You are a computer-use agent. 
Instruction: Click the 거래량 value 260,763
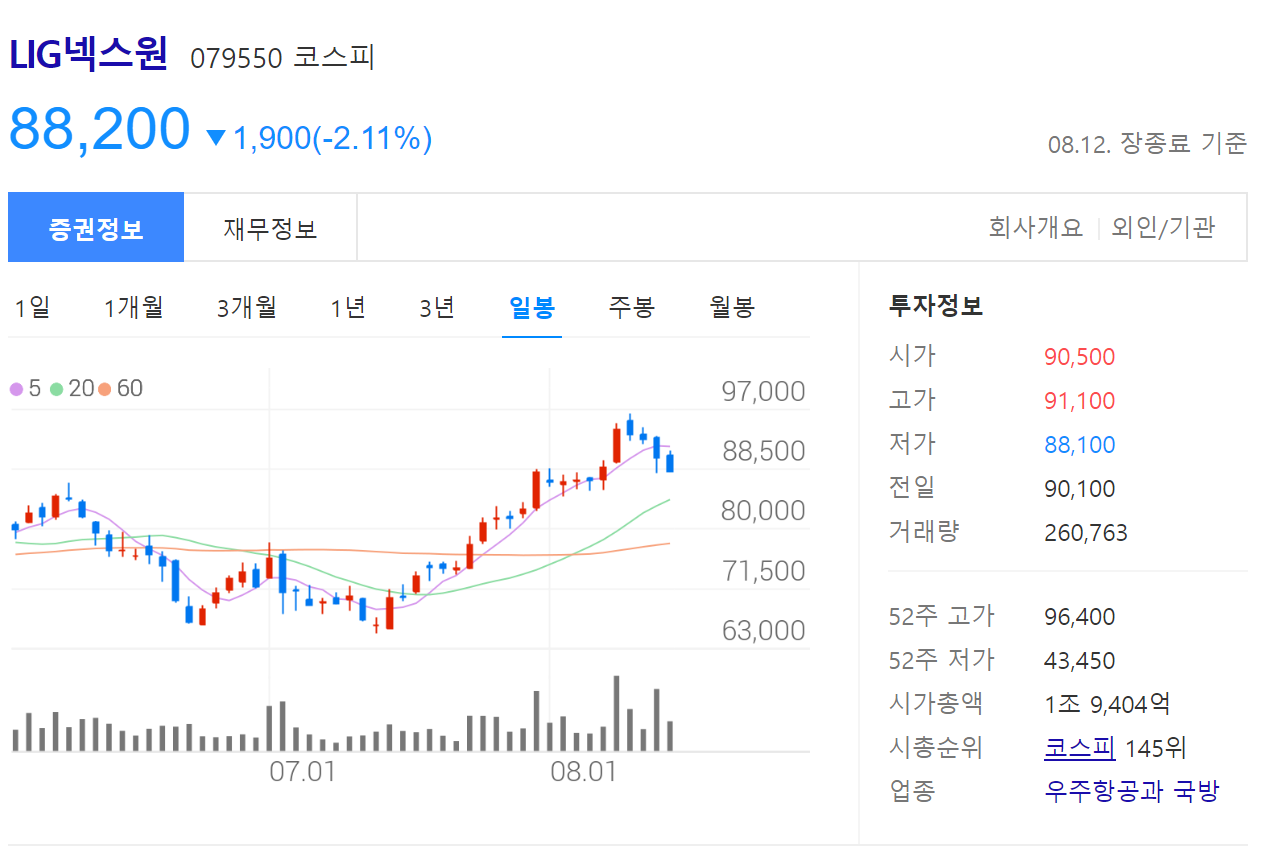(1086, 533)
